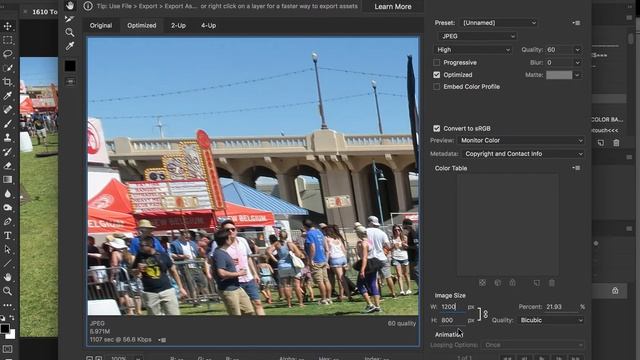Select the Brush tool

click(7, 124)
